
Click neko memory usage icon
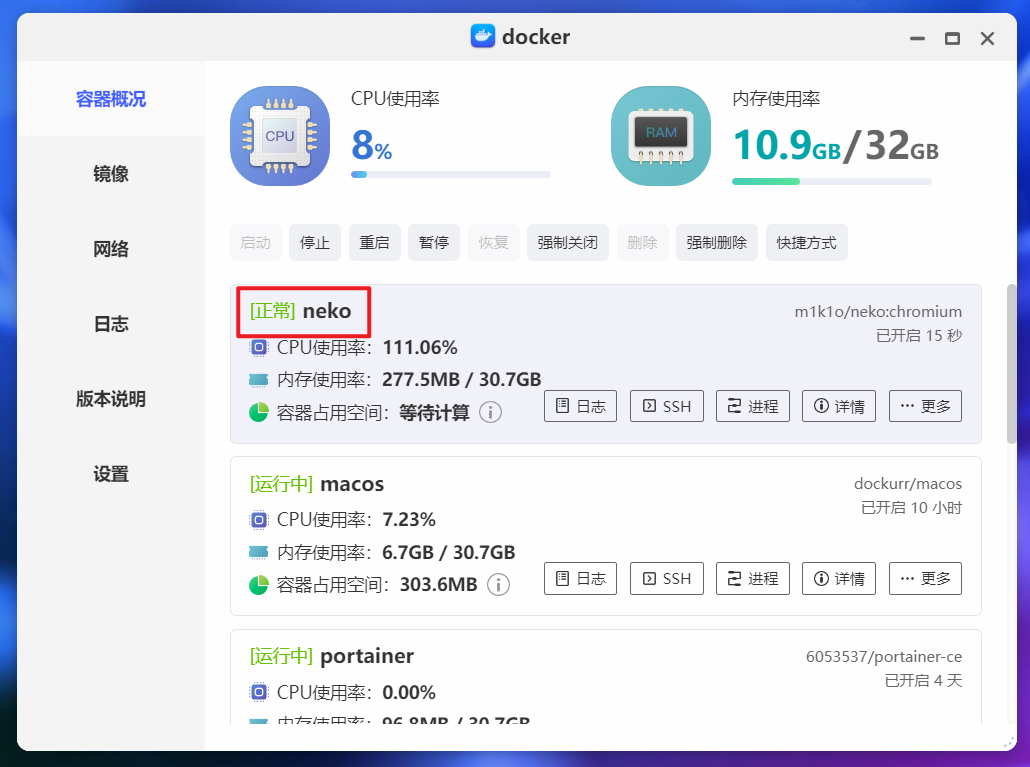[259, 380]
